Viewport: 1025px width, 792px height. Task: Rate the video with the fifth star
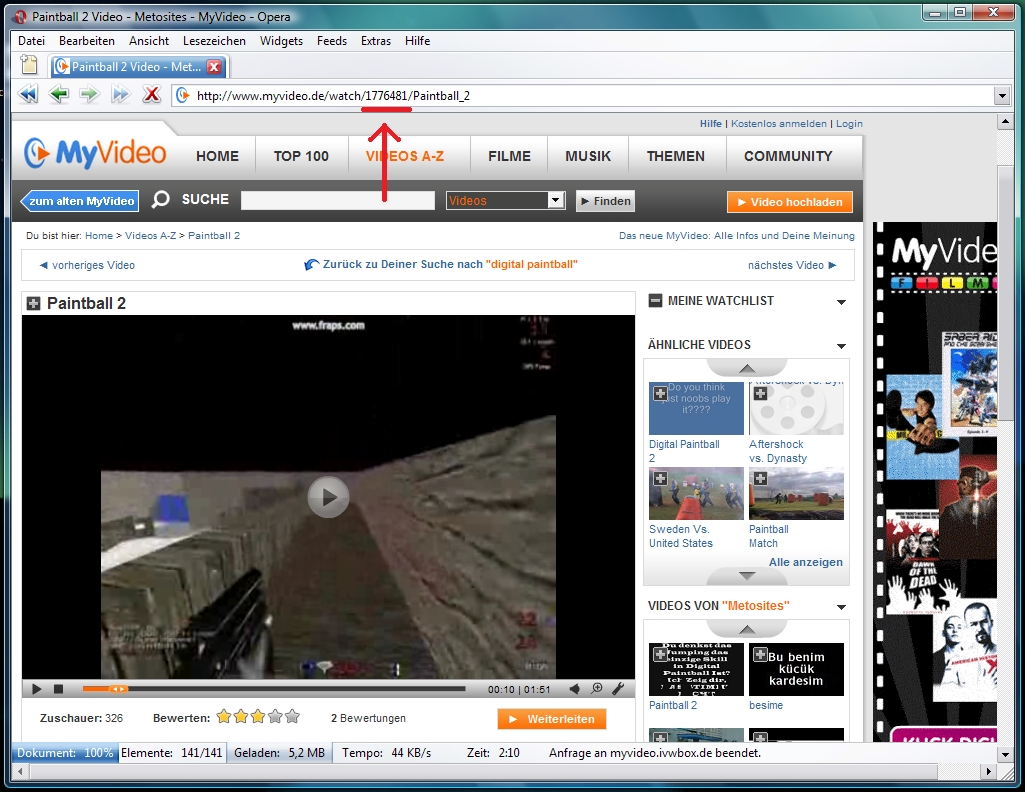pyautogui.click(x=292, y=717)
